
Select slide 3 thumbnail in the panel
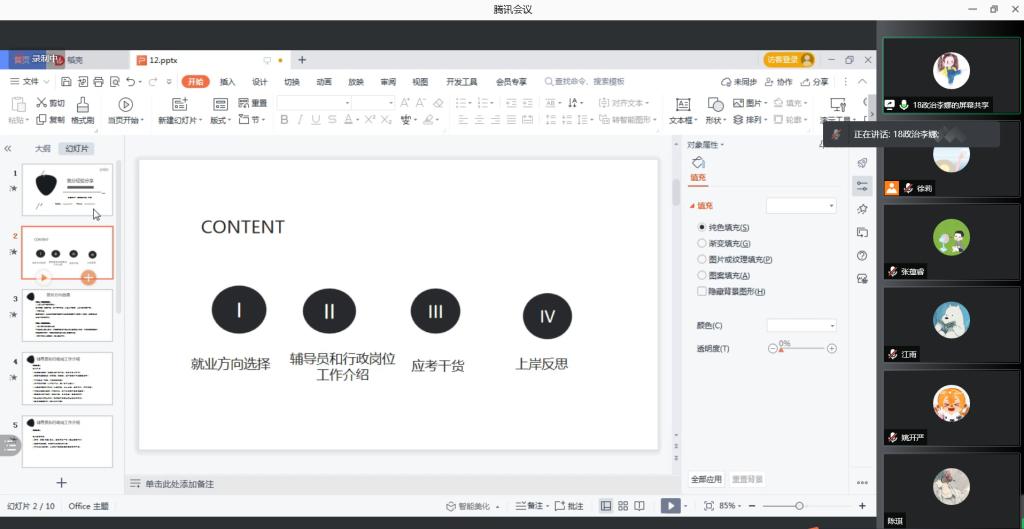(x=67, y=315)
